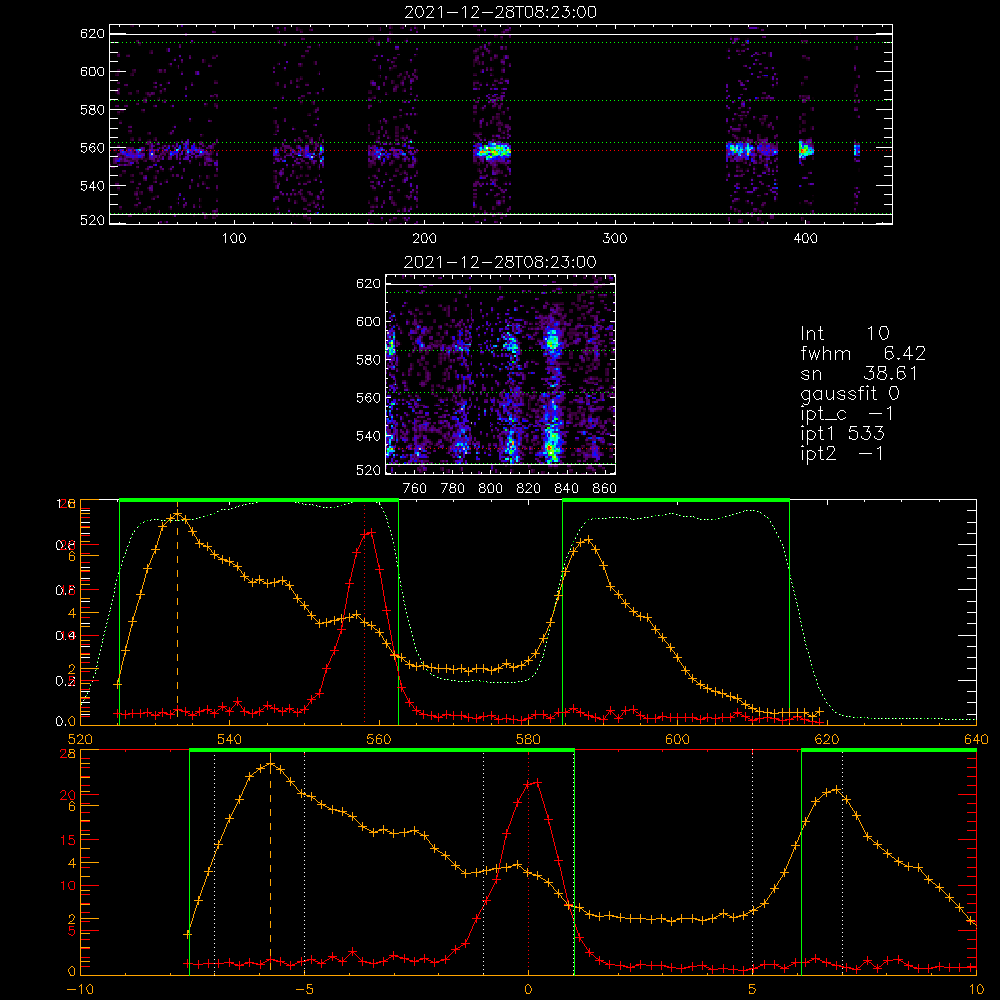Click left thick green bar atop 520–640 plot
This screenshot has height=1000, width=1000.
(259, 500)
